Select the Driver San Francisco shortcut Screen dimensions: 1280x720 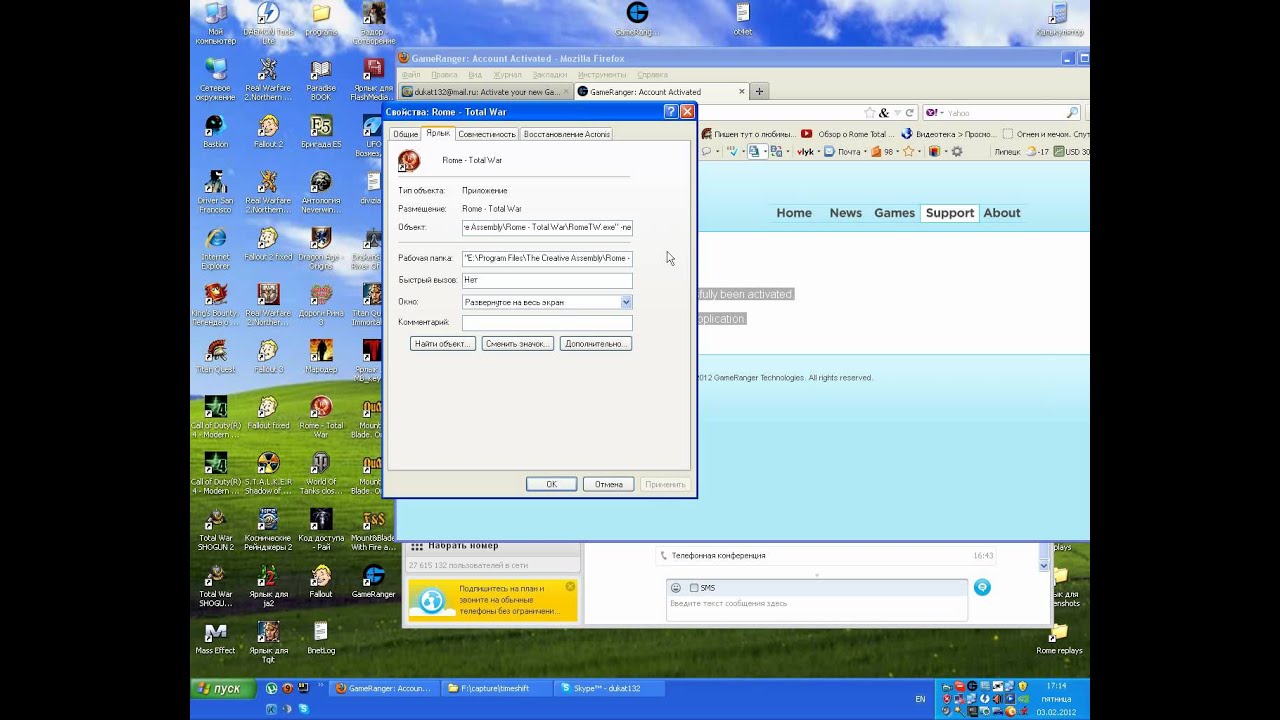pos(215,192)
